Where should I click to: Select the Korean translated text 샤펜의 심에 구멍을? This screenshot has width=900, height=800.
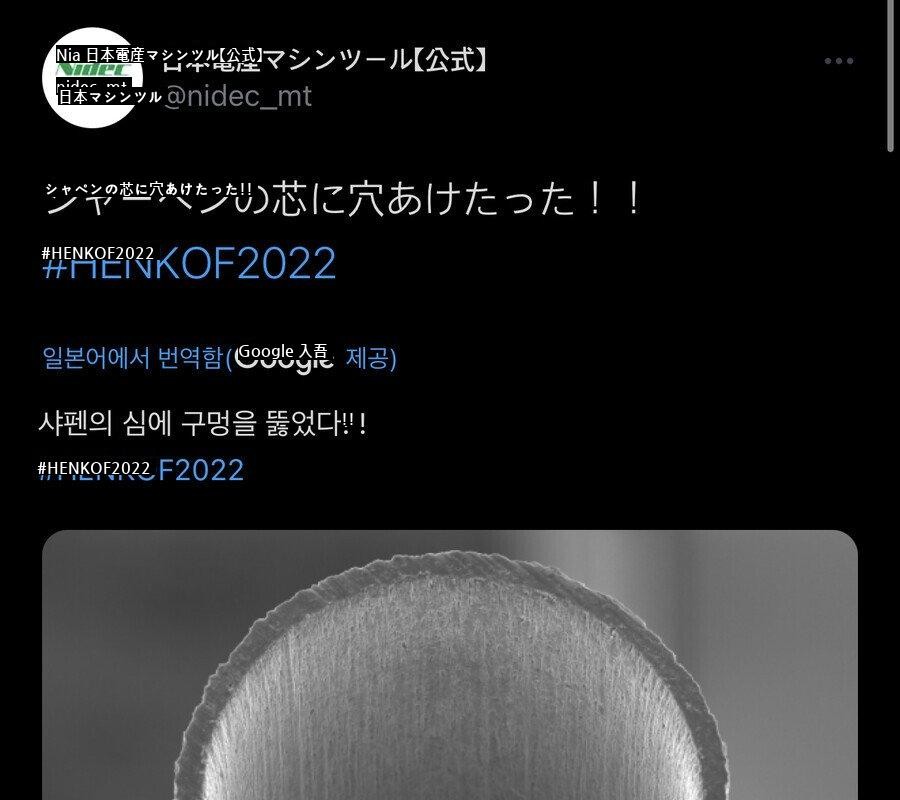pyautogui.click(x=148, y=424)
